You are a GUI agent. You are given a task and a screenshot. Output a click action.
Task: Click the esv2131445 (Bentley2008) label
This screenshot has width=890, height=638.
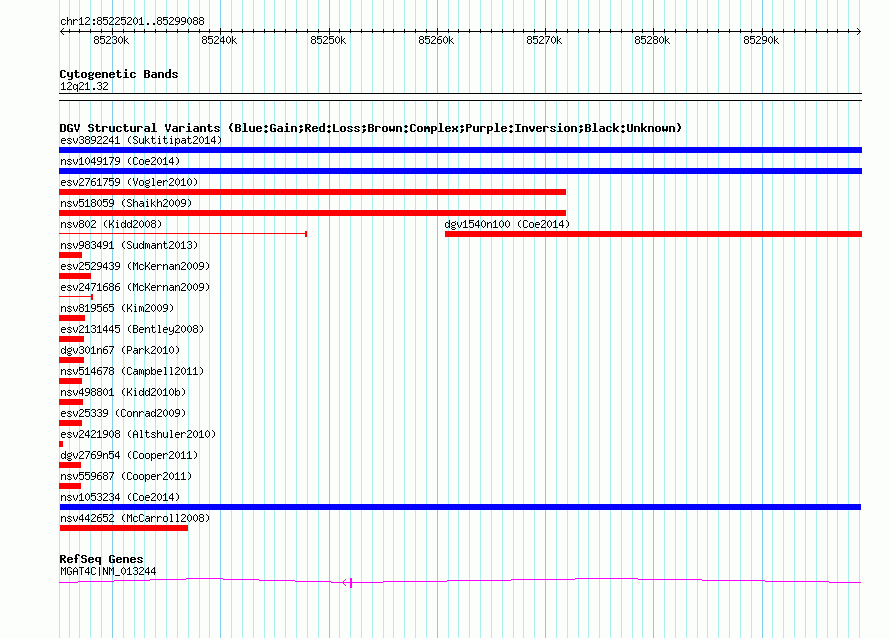(132, 329)
